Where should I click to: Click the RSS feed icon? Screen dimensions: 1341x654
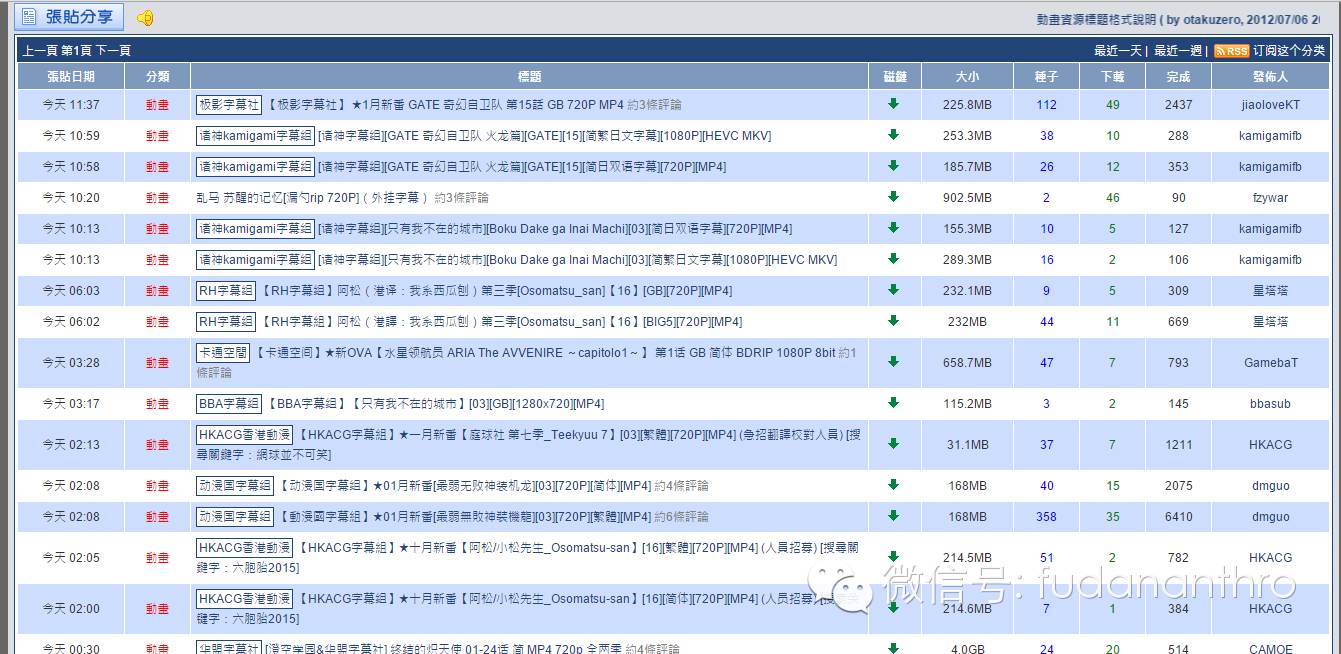tap(1231, 51)
